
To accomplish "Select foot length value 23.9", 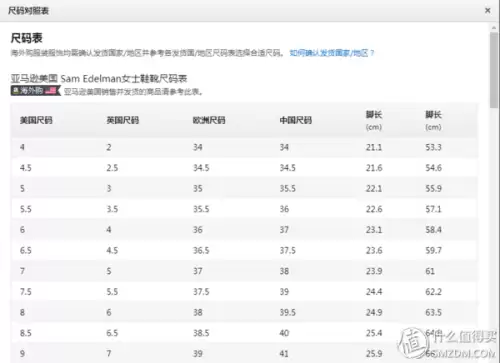I will coord(374,271).
